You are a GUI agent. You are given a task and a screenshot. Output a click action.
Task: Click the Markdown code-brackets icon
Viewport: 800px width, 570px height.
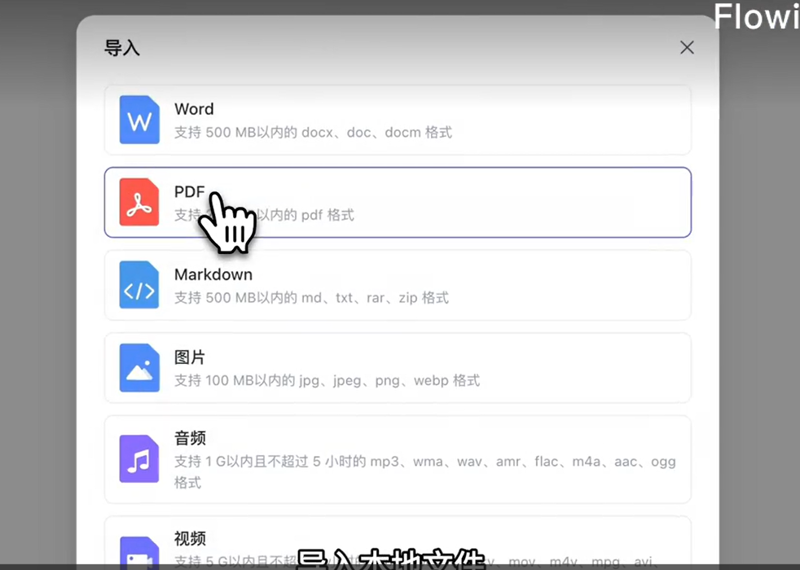(139, 285)
